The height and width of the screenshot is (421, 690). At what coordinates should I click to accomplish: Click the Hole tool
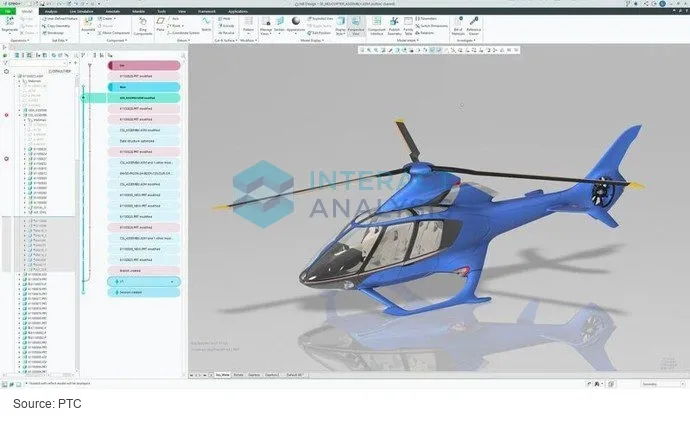[224, 19]
